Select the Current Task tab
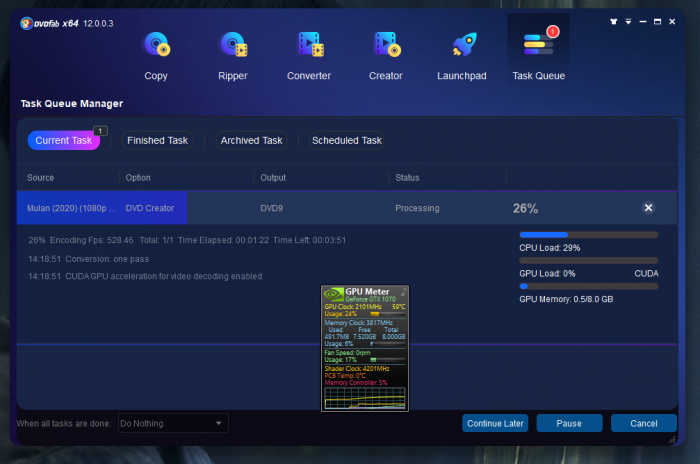The width and height of the screenshot is (700, 464). point(64,141)
